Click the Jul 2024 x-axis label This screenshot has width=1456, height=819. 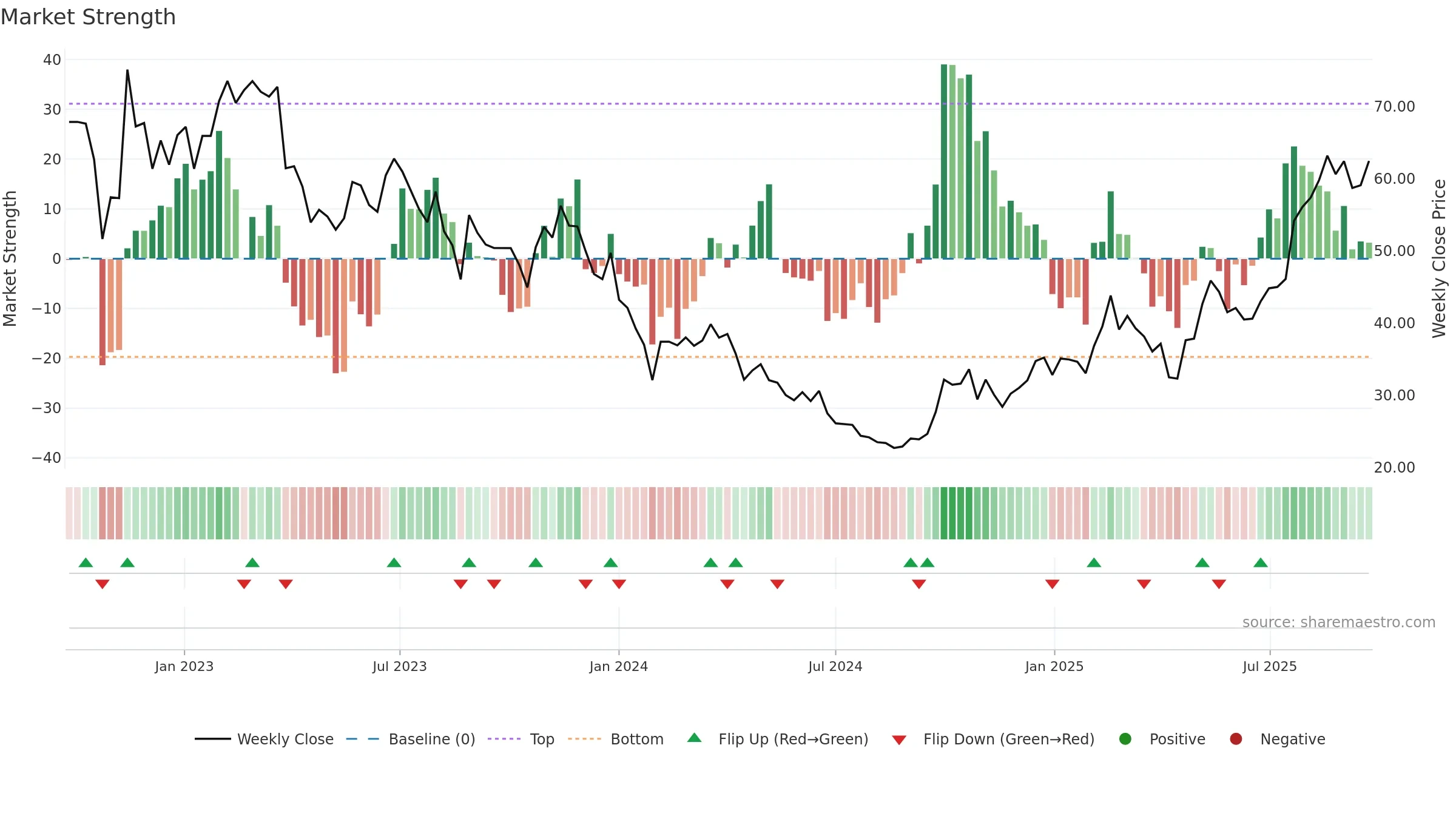835,666
